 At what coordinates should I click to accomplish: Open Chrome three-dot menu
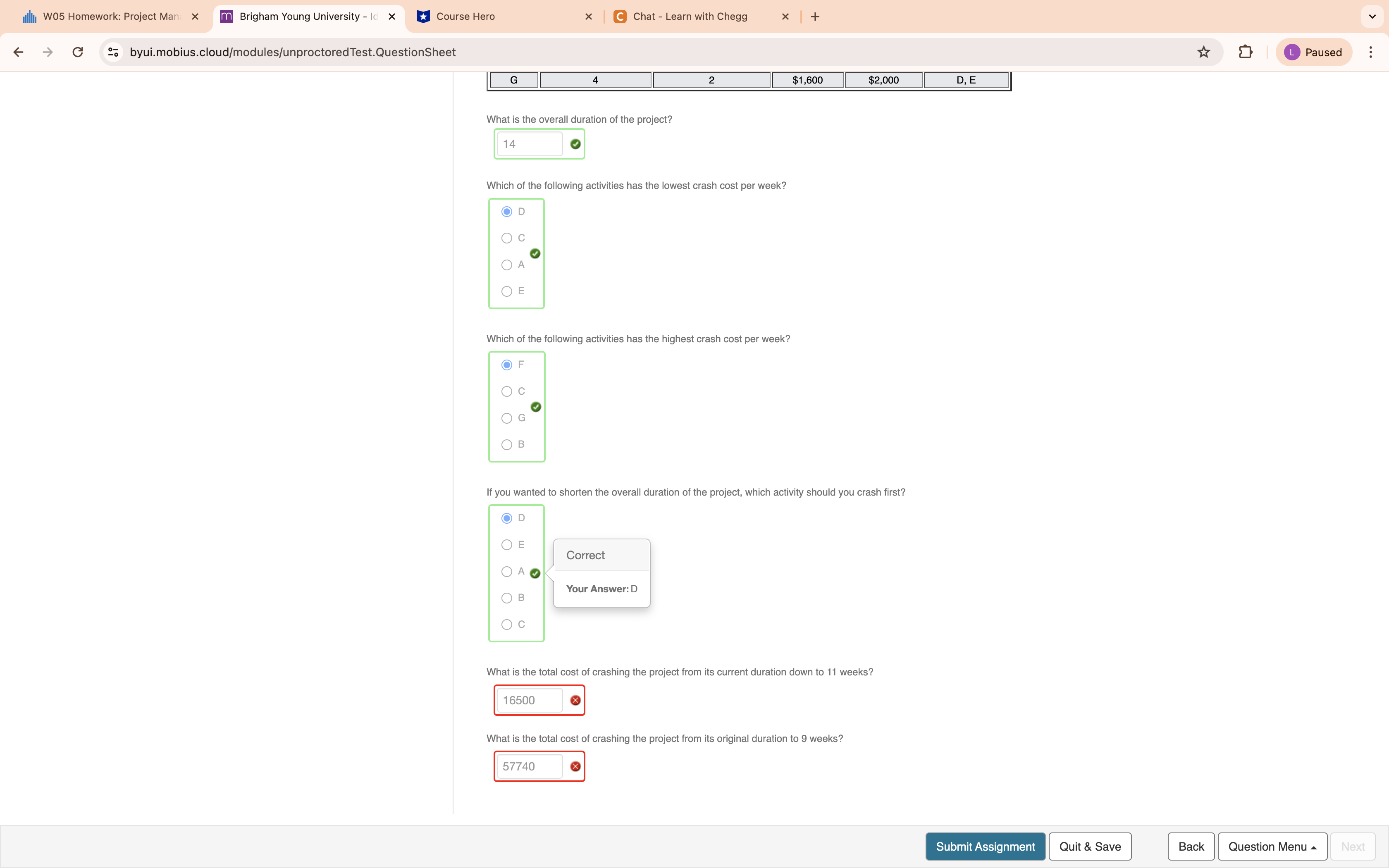[1370, 52]
